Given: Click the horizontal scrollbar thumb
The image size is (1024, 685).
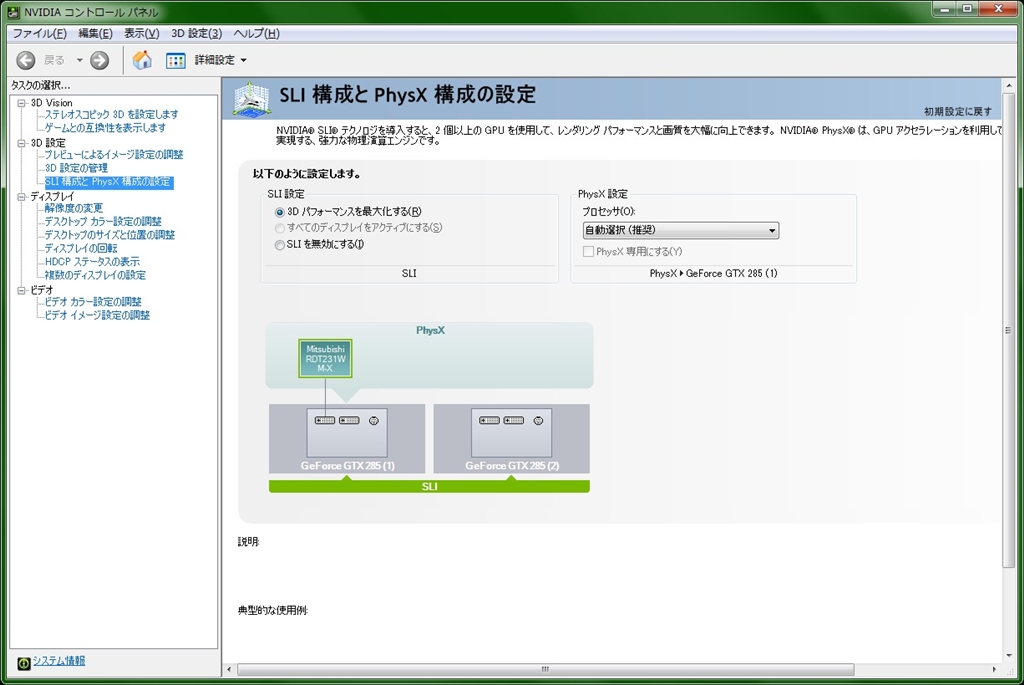Looking at the screenshot, I should [545, 669].
